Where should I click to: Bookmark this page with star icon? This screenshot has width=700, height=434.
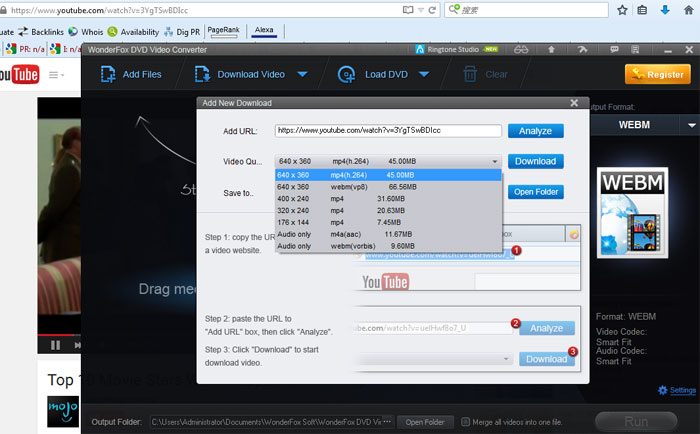[622, 10]
